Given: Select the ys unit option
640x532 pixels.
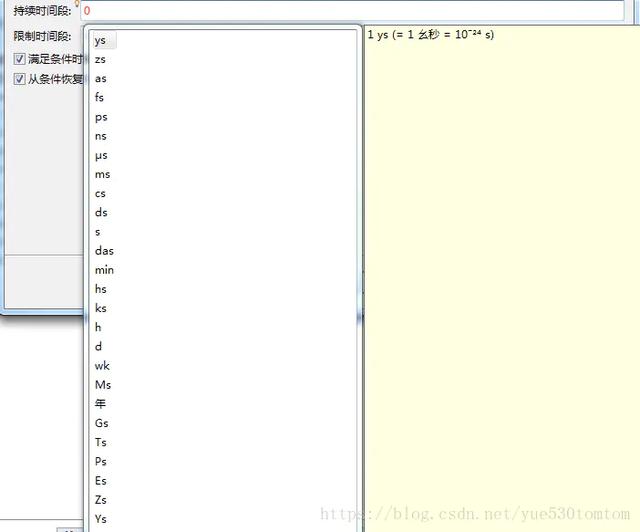Looking at the screenshot, I should click(x=100, y=40).
